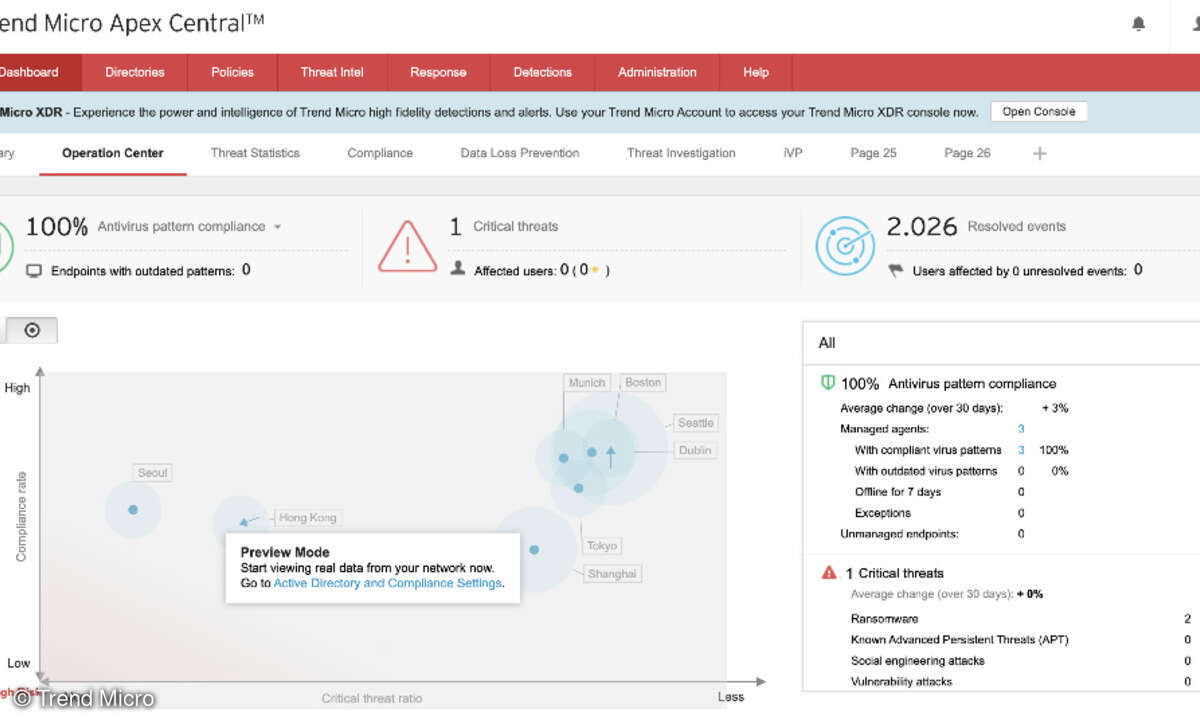Switch to the Page 25 tab
Image resolution: width=1200 pixels, height=720 pixels.
(x=873, y=153)
